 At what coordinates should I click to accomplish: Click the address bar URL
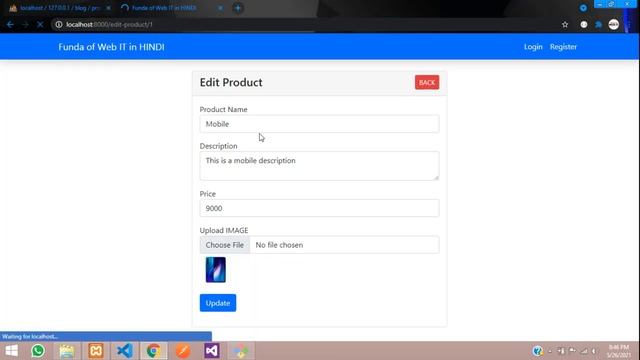click(x=109, y=24)
